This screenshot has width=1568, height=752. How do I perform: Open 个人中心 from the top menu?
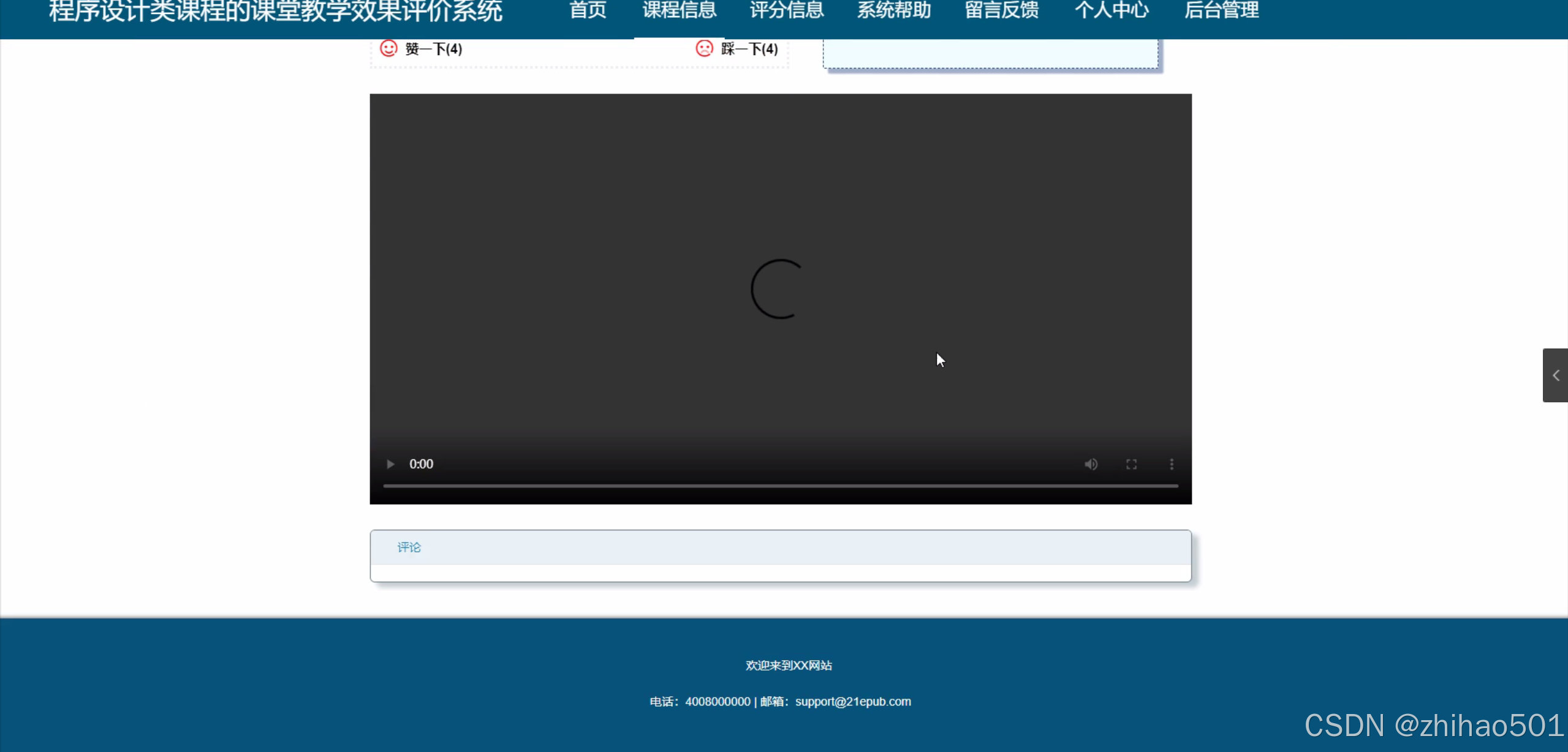click(x=1112, y=10)
